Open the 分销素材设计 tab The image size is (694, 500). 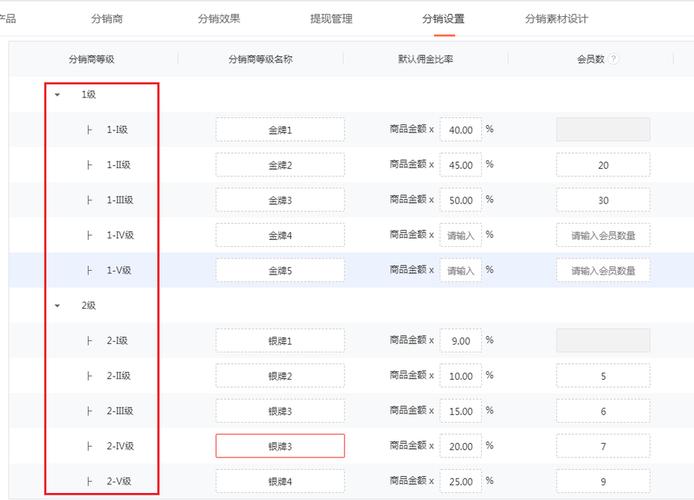point(556,19)
